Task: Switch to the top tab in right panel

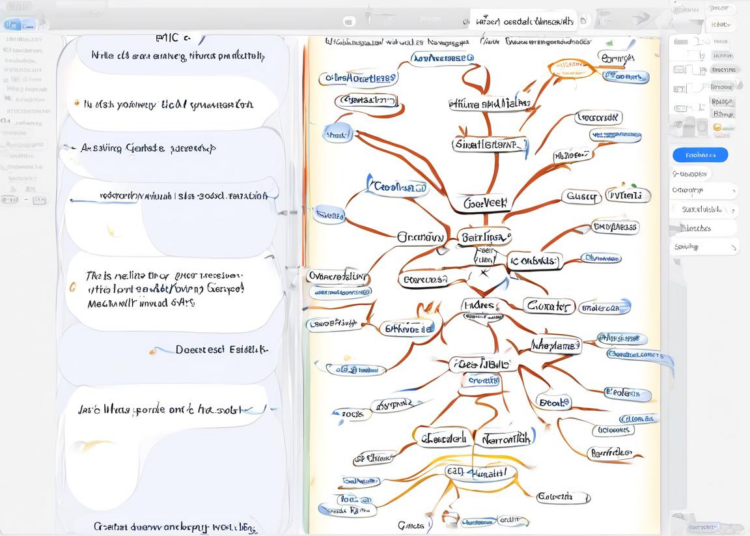Action: 719,8
